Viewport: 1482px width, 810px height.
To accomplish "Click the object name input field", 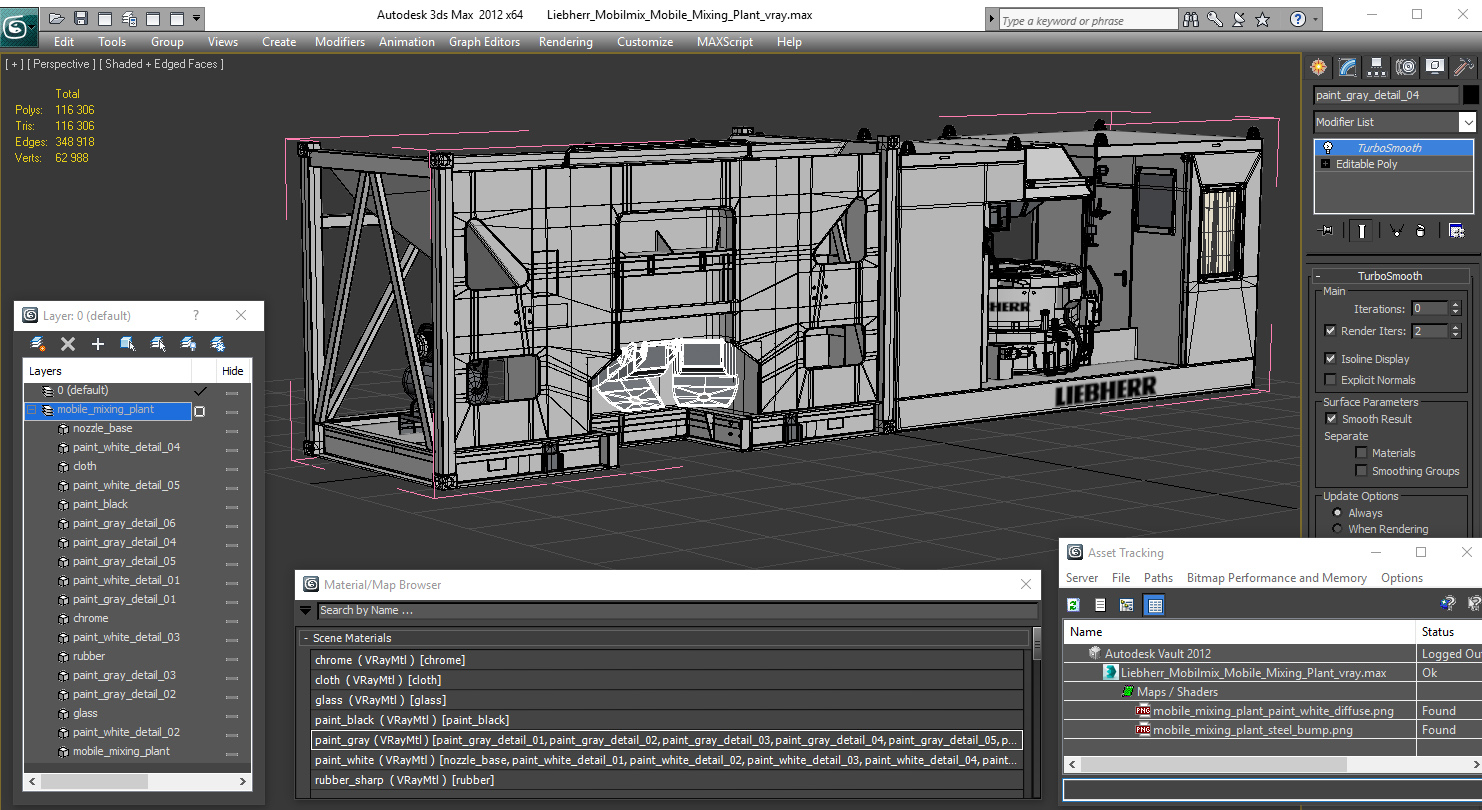I will [x=1386, y=95].
